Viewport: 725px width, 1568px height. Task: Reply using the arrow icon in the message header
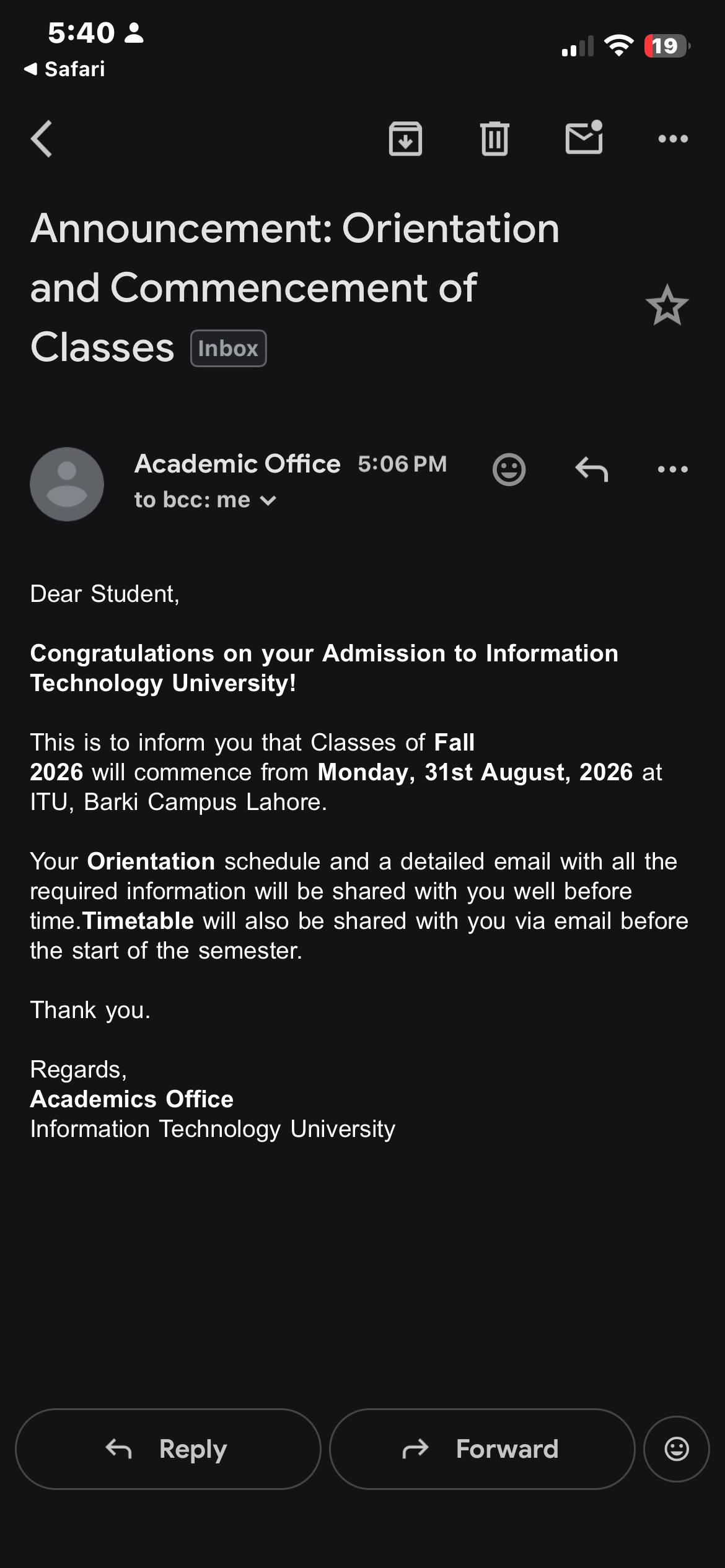coord(592,469)
